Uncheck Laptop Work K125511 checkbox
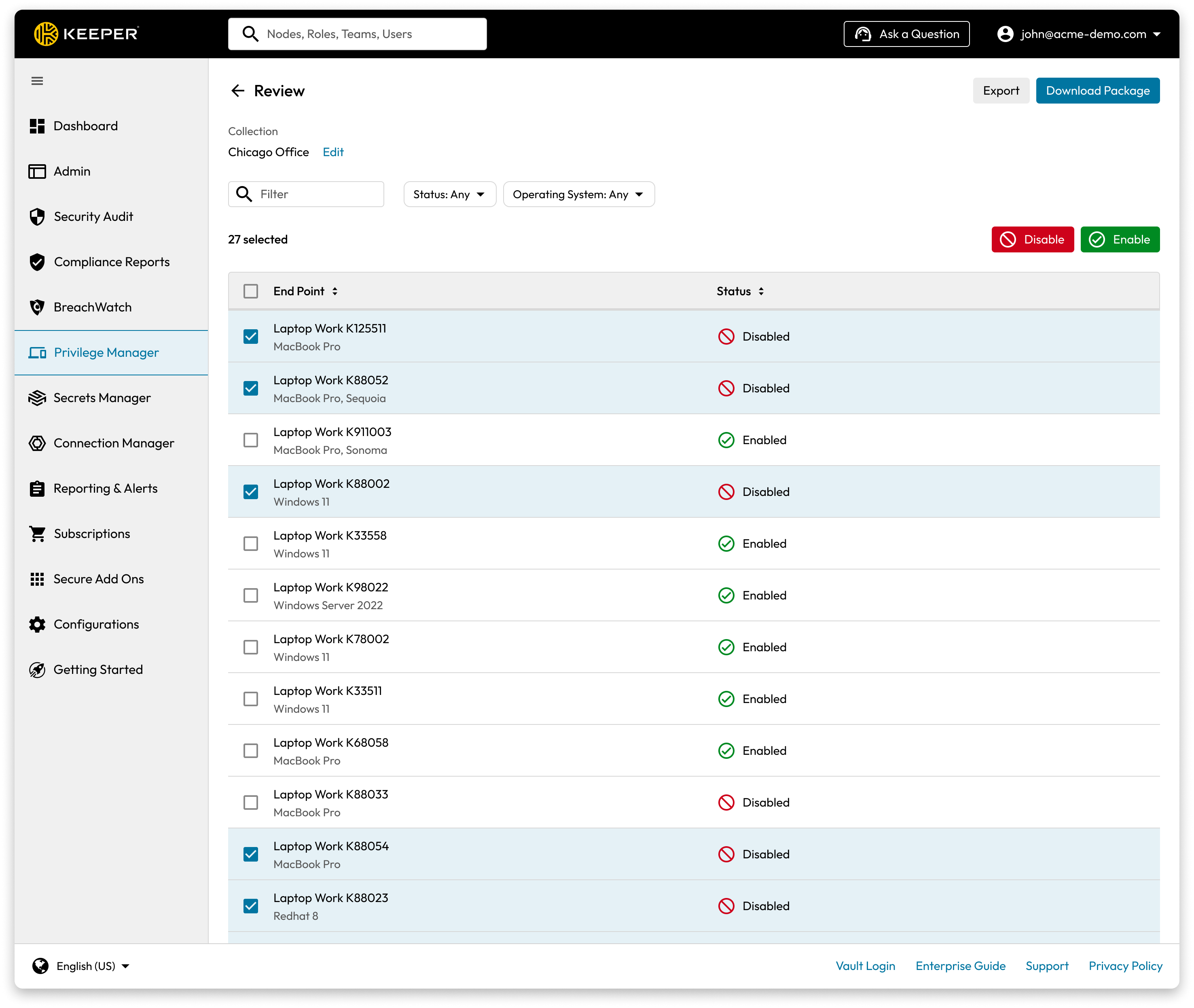The height and width of the screenshot is (1008, 1194). pos(250,337)
